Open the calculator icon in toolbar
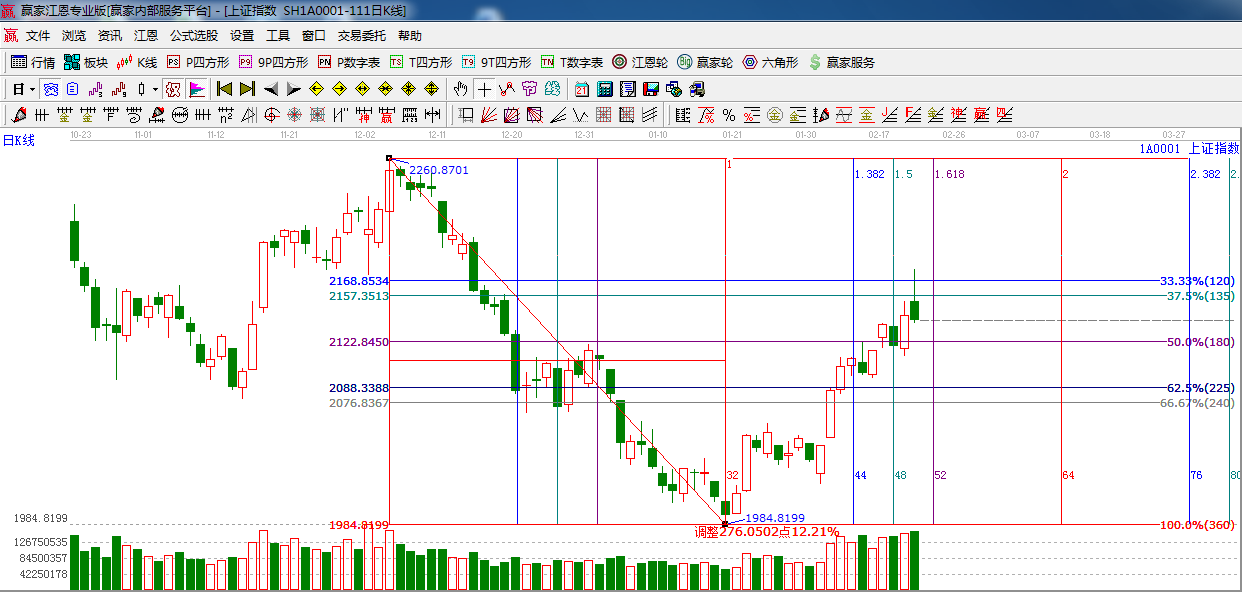1242x592 pixels. 604,89
